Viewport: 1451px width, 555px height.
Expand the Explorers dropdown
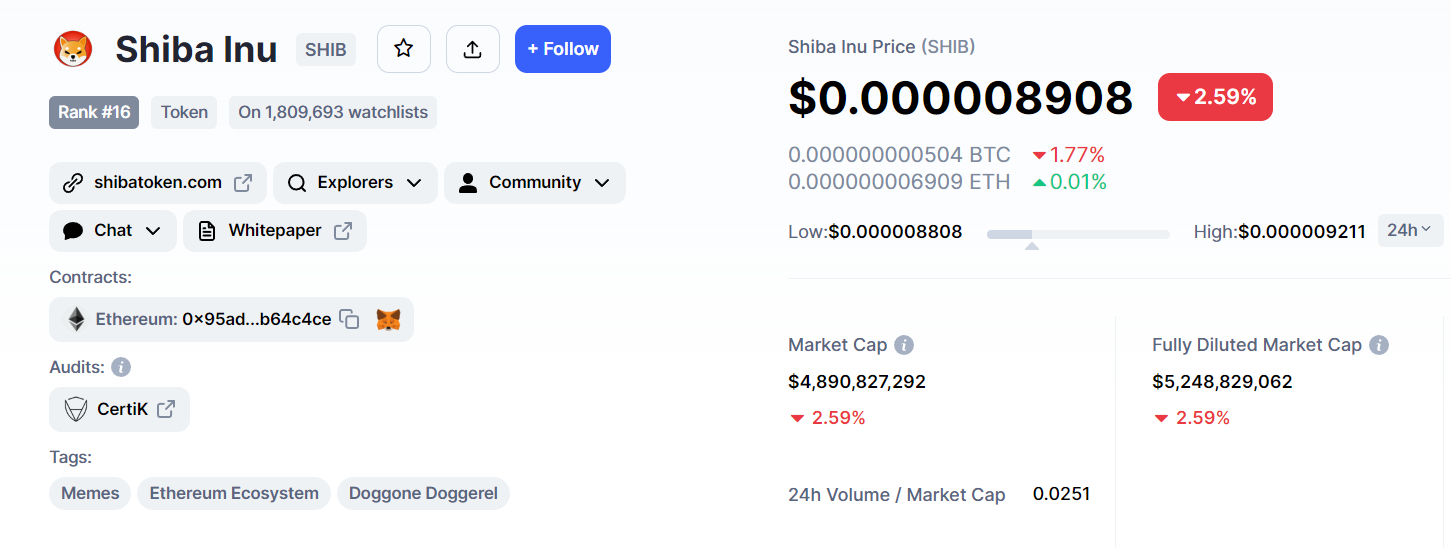[355, 183]
